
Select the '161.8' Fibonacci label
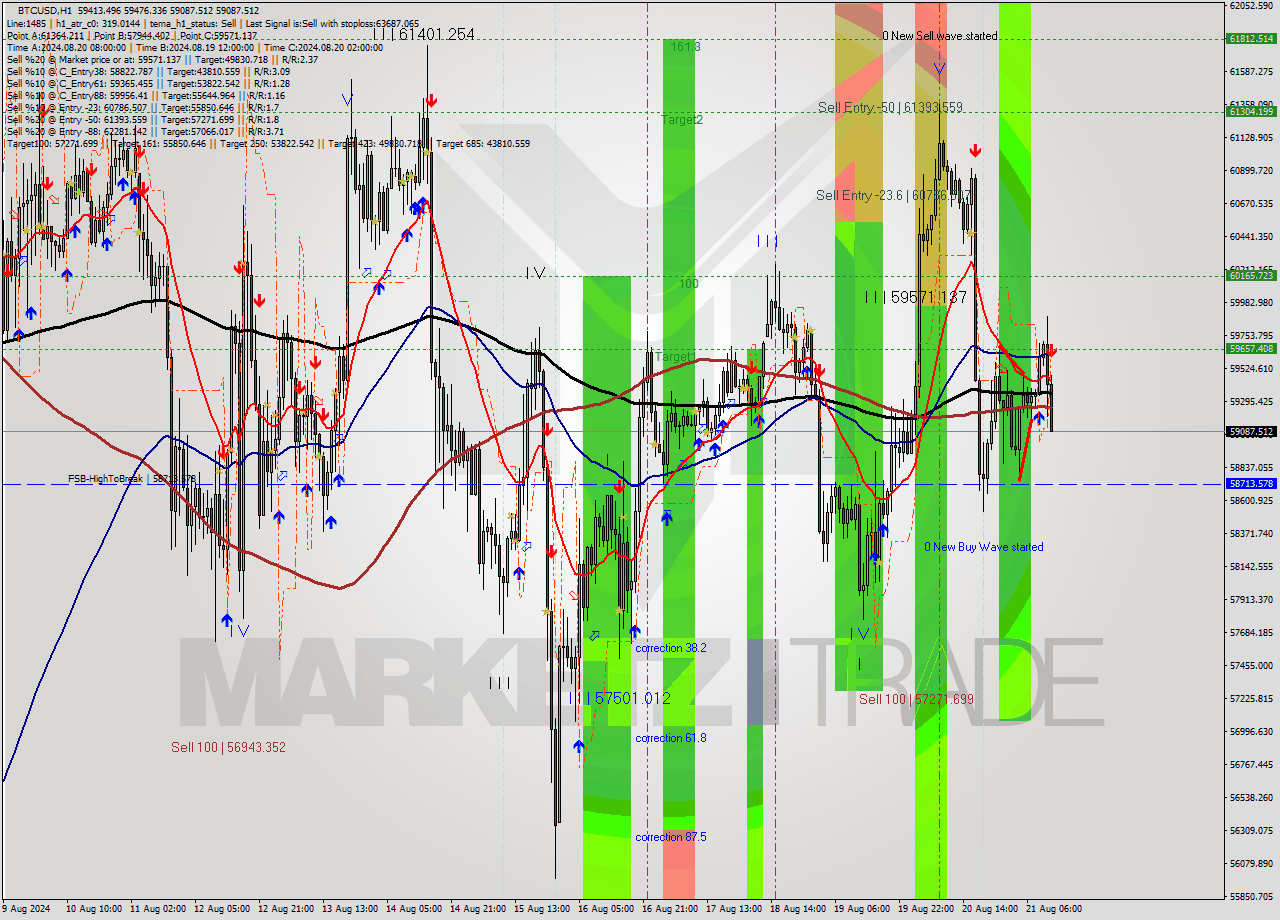[685, 47]
